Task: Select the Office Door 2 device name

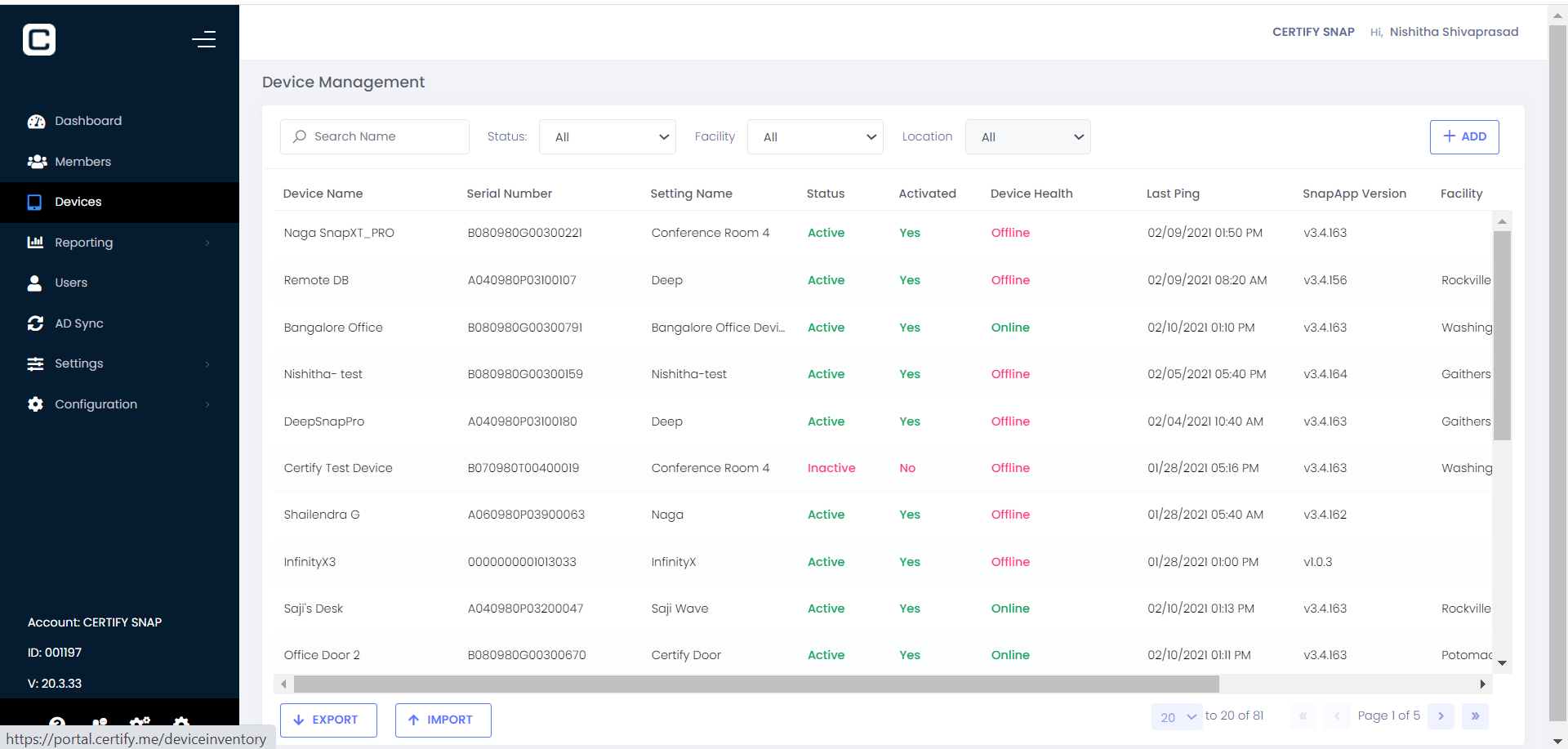Action: click(322, 655)
